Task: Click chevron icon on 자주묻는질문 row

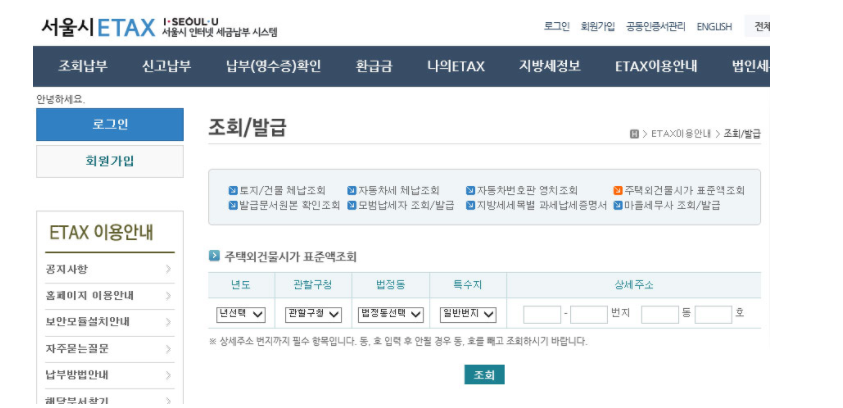Action: (x=168, y=349)
